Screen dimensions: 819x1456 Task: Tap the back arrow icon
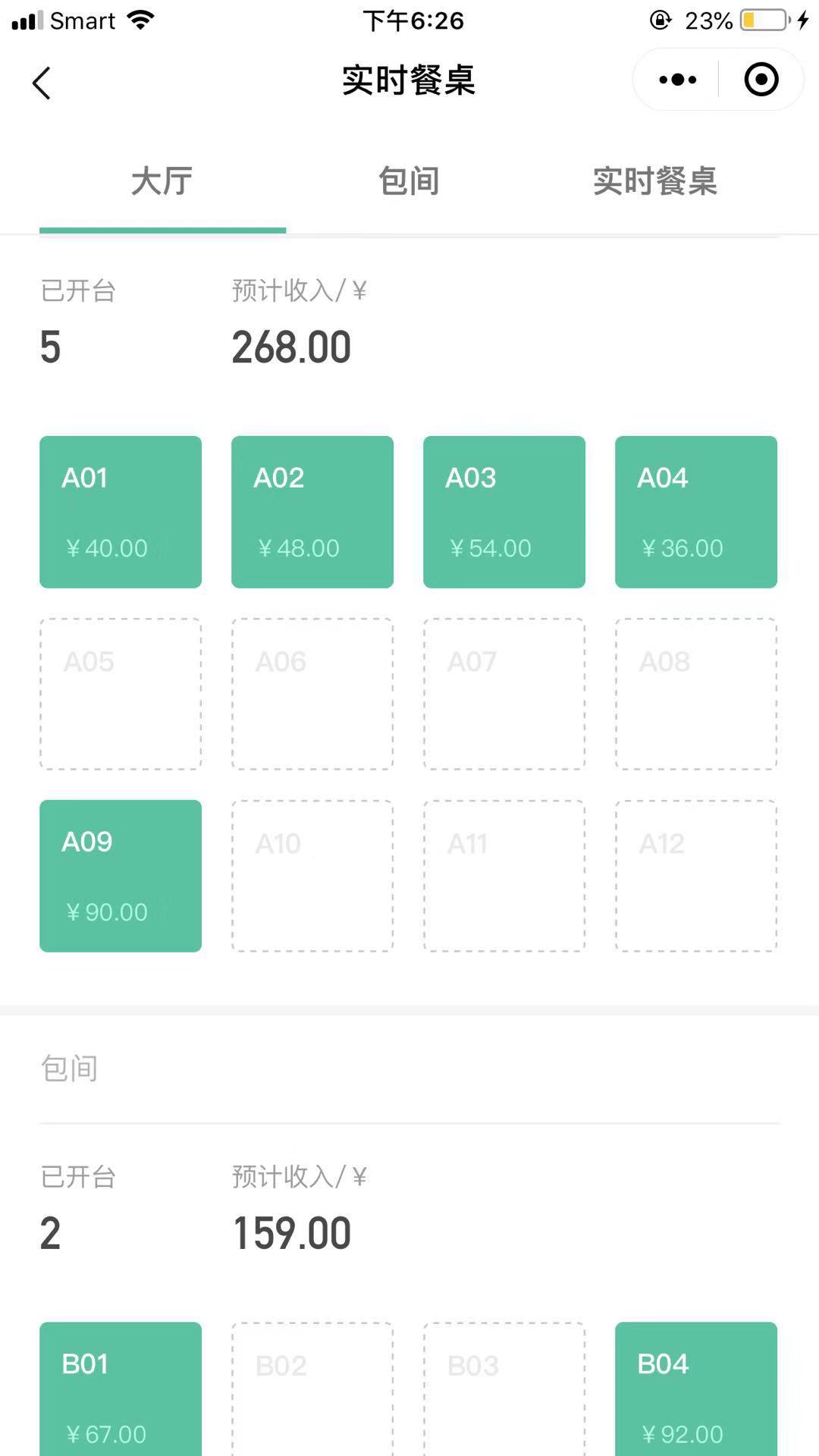pos(42,83)
